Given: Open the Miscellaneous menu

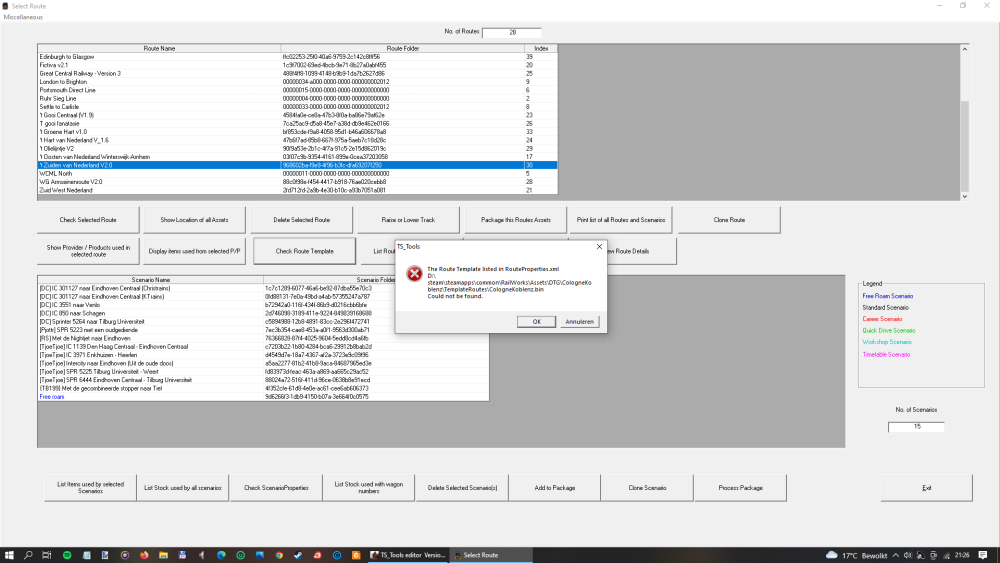Looking at the screenshot, I should [25, 17].
